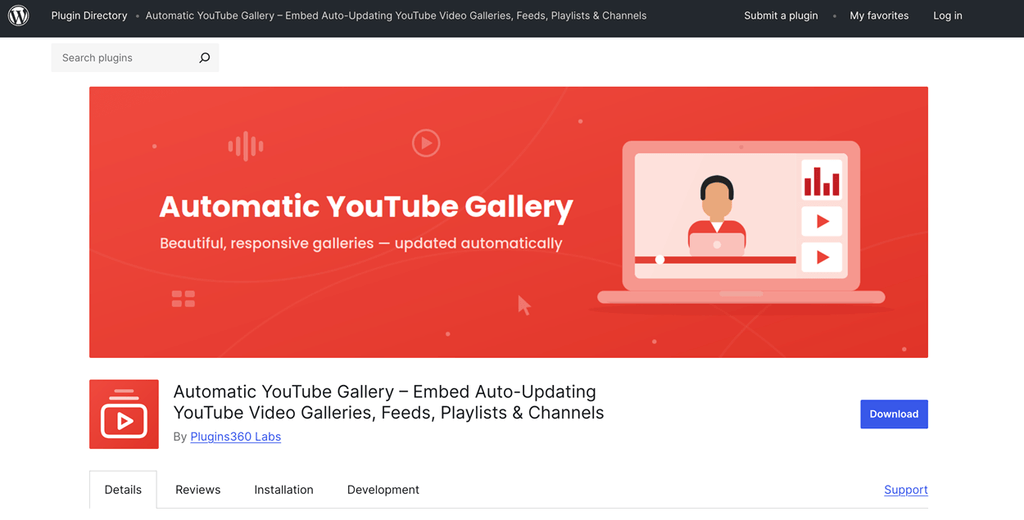Click the plugin title heading text
This screenshot has height=520, width=1024.
click(389, 402)
